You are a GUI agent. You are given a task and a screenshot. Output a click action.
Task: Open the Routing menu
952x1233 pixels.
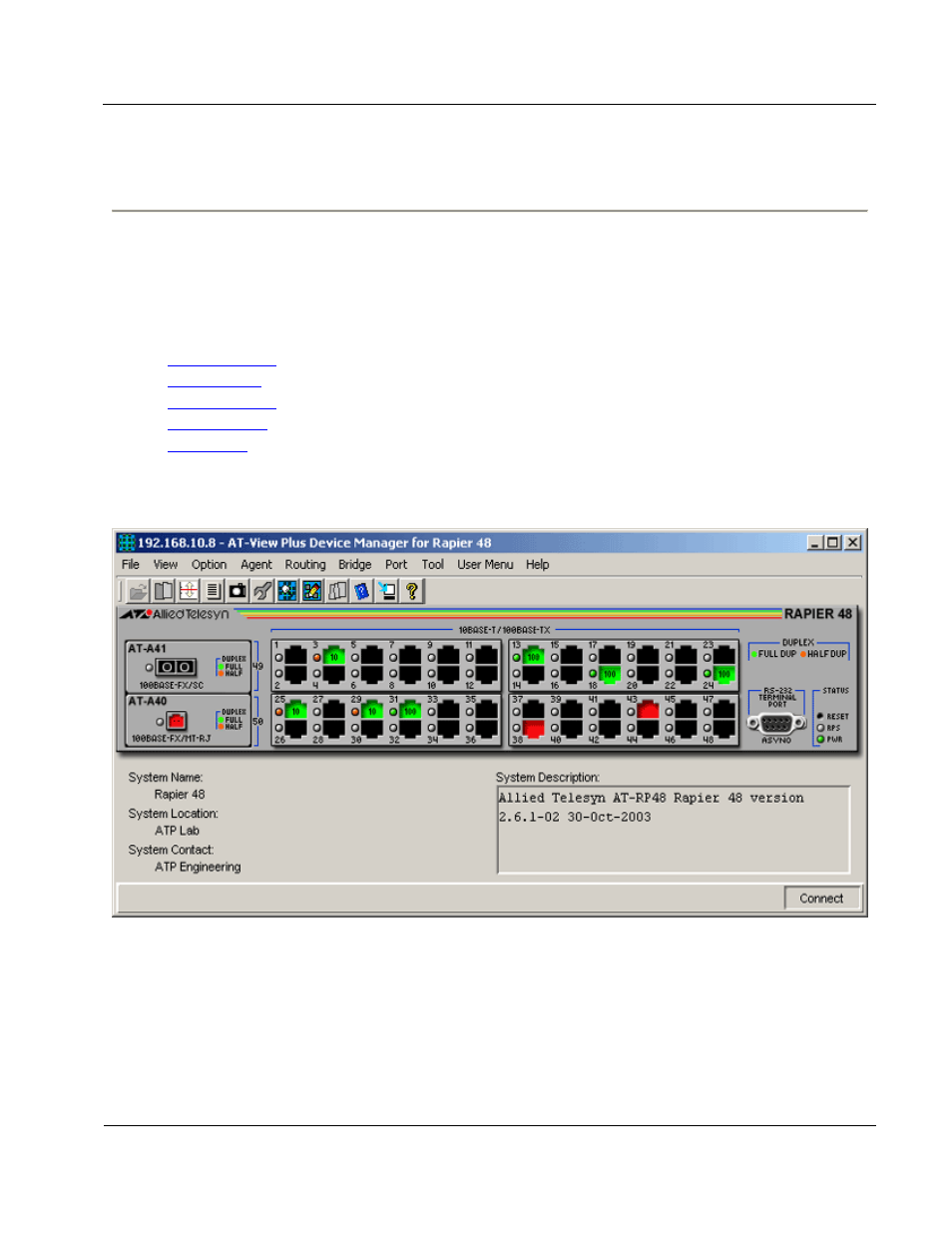[305, 564]
